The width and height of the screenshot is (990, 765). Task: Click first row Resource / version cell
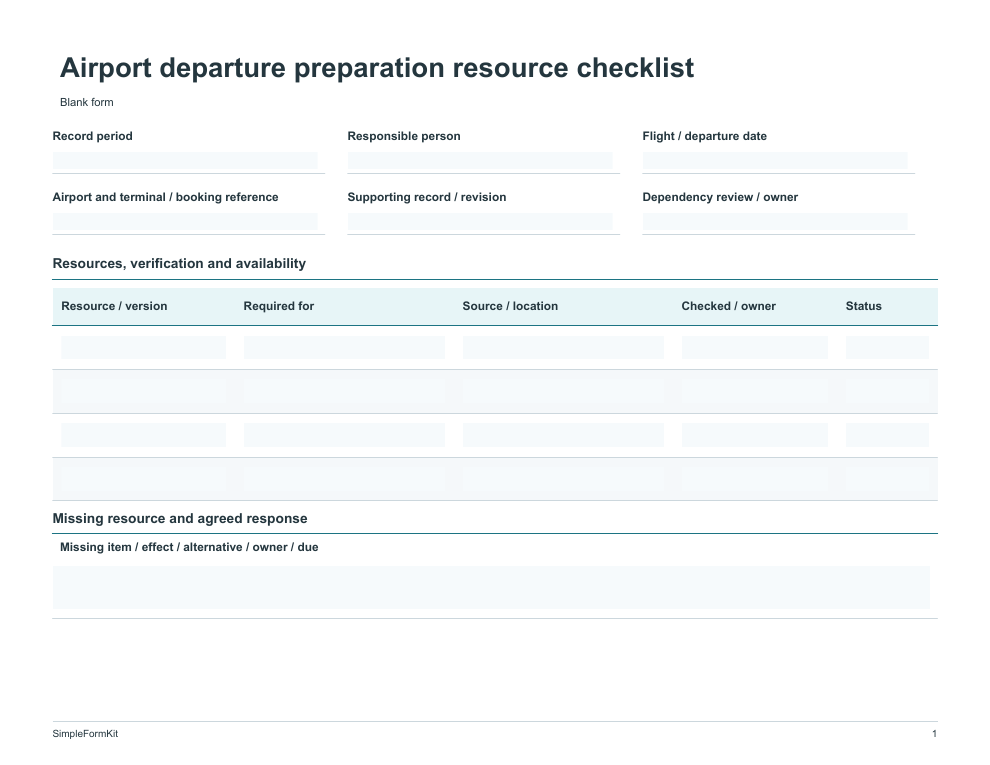point(143,347)
